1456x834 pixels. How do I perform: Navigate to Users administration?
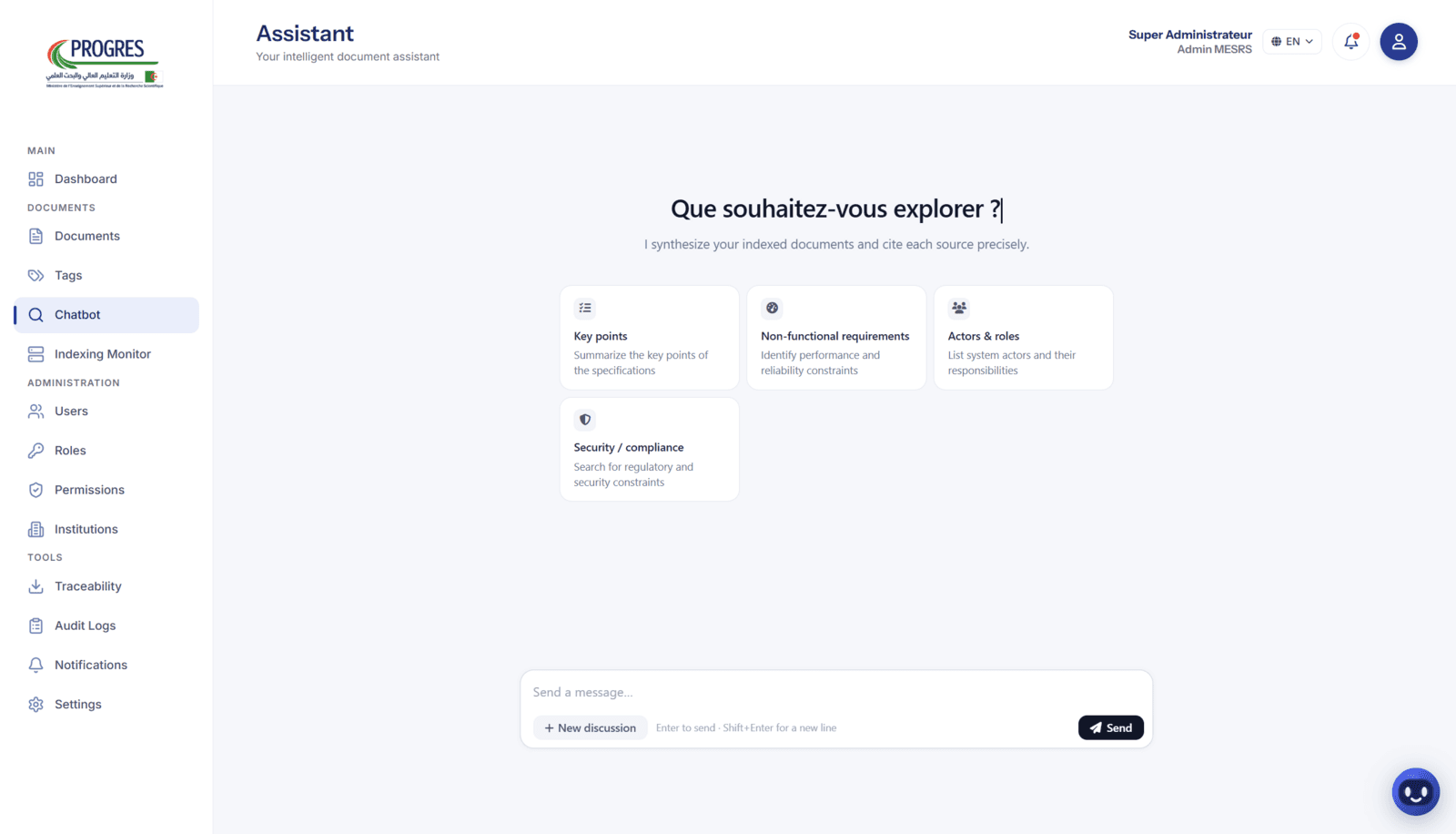coord(106,412)
